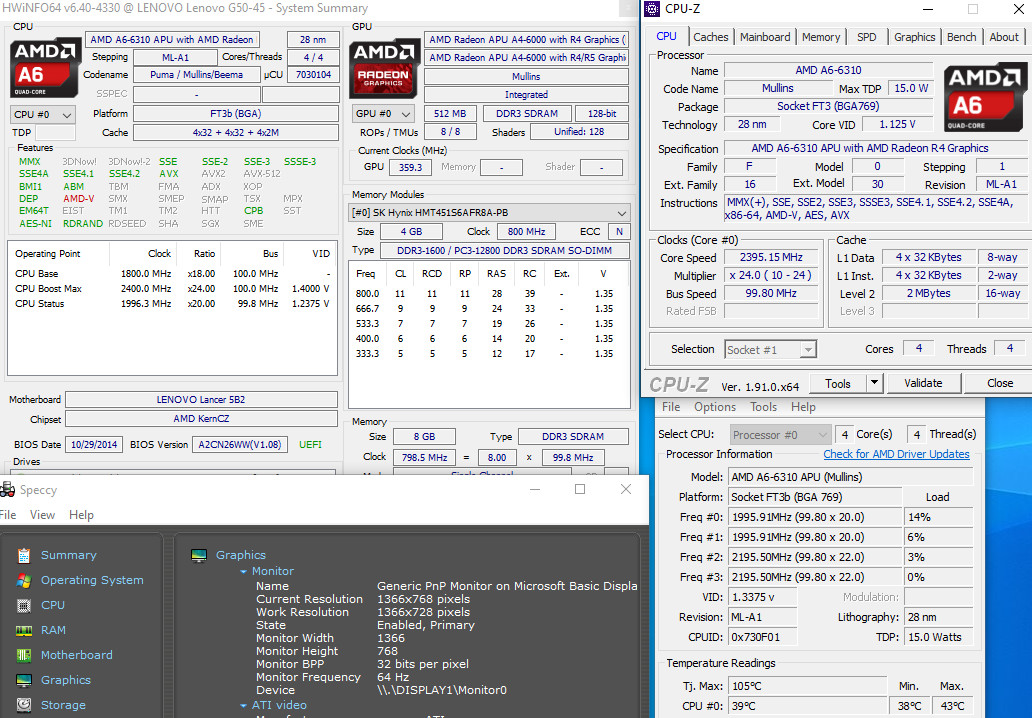This screenshot has height=718, width=1032.
Task: Click the Storage drive icon in Speccy sidebar
Action: (24, 705)
